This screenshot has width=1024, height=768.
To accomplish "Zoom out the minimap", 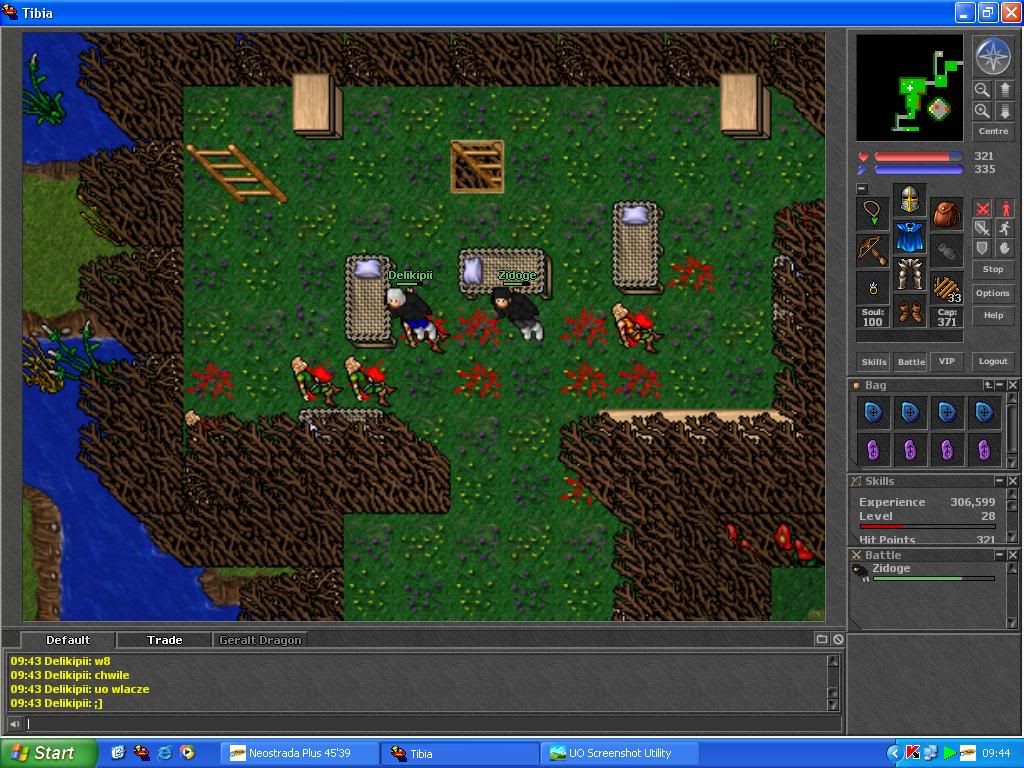I will (x=982, y=89).
